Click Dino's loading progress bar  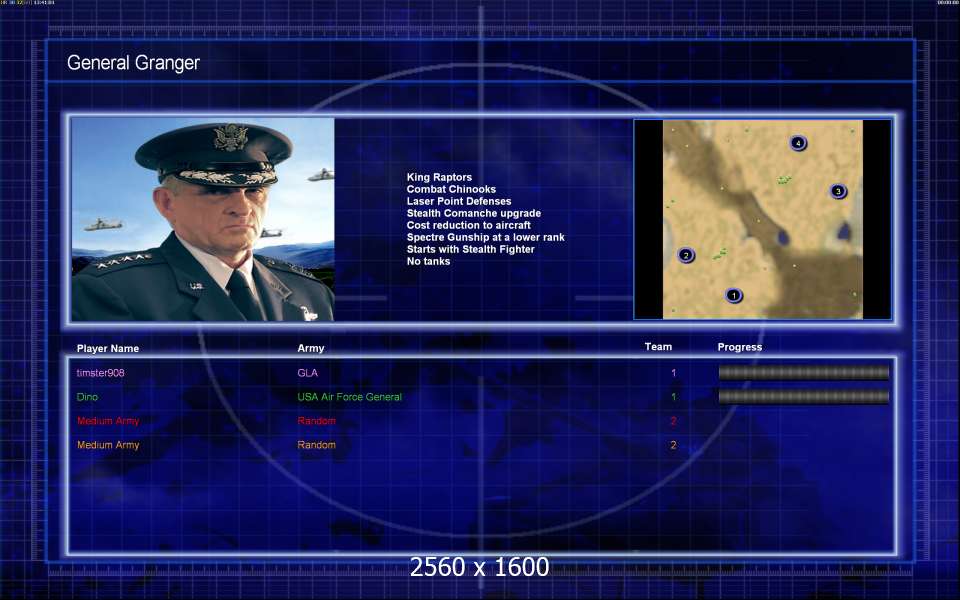coord(803,397)
